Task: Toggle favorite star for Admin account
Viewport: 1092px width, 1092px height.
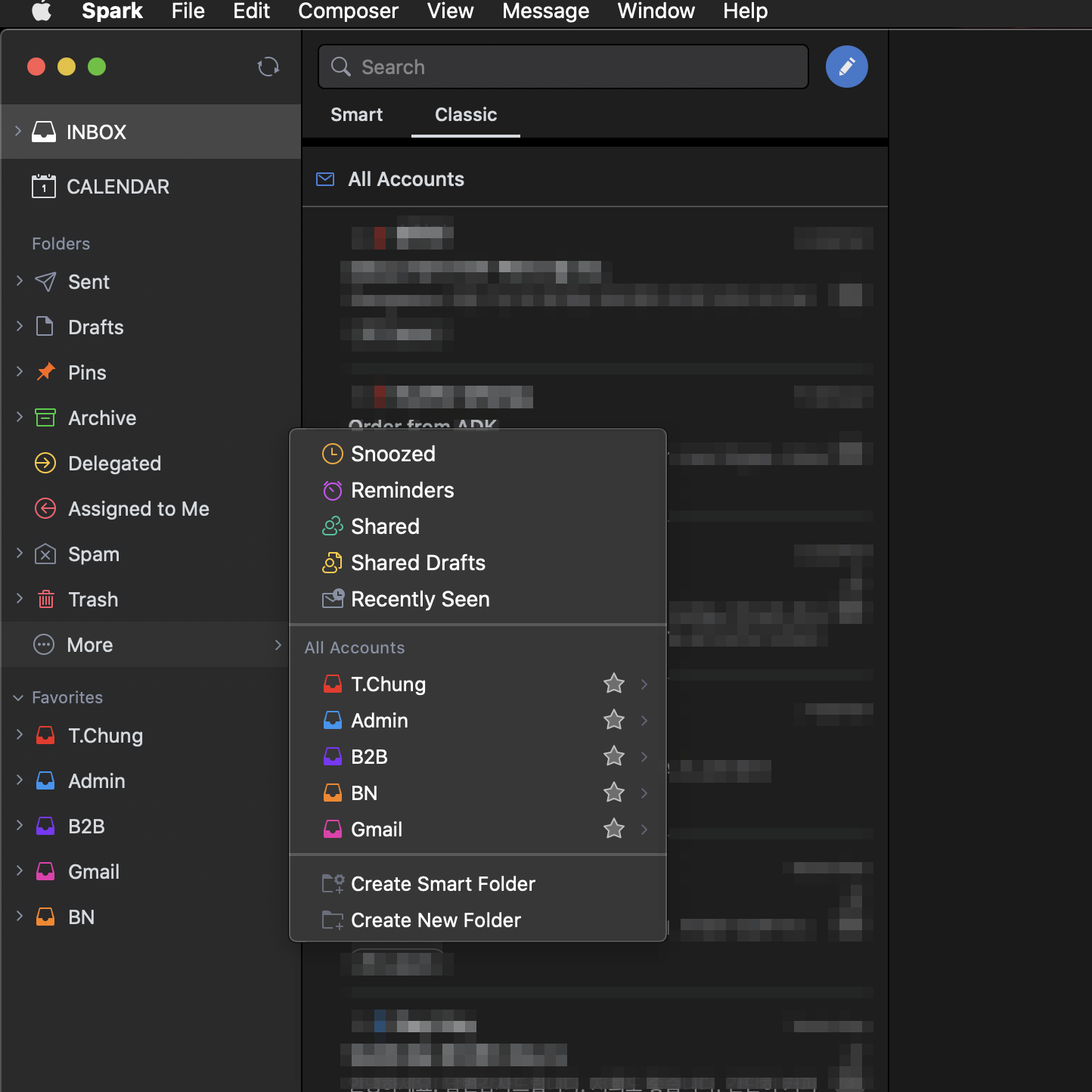Action: tap(614, 720)
